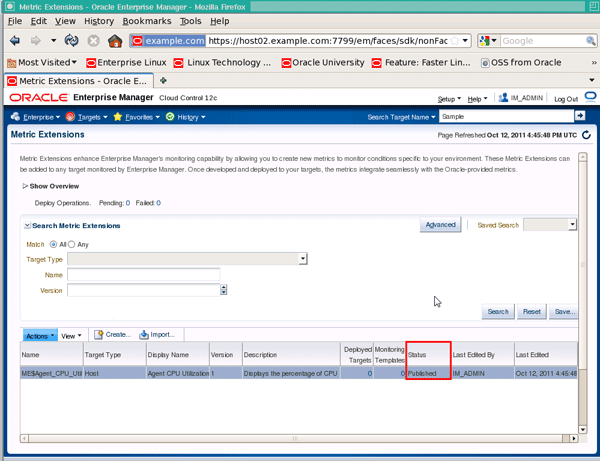Open the Actions dropdown menu

(x=40, y=336)
